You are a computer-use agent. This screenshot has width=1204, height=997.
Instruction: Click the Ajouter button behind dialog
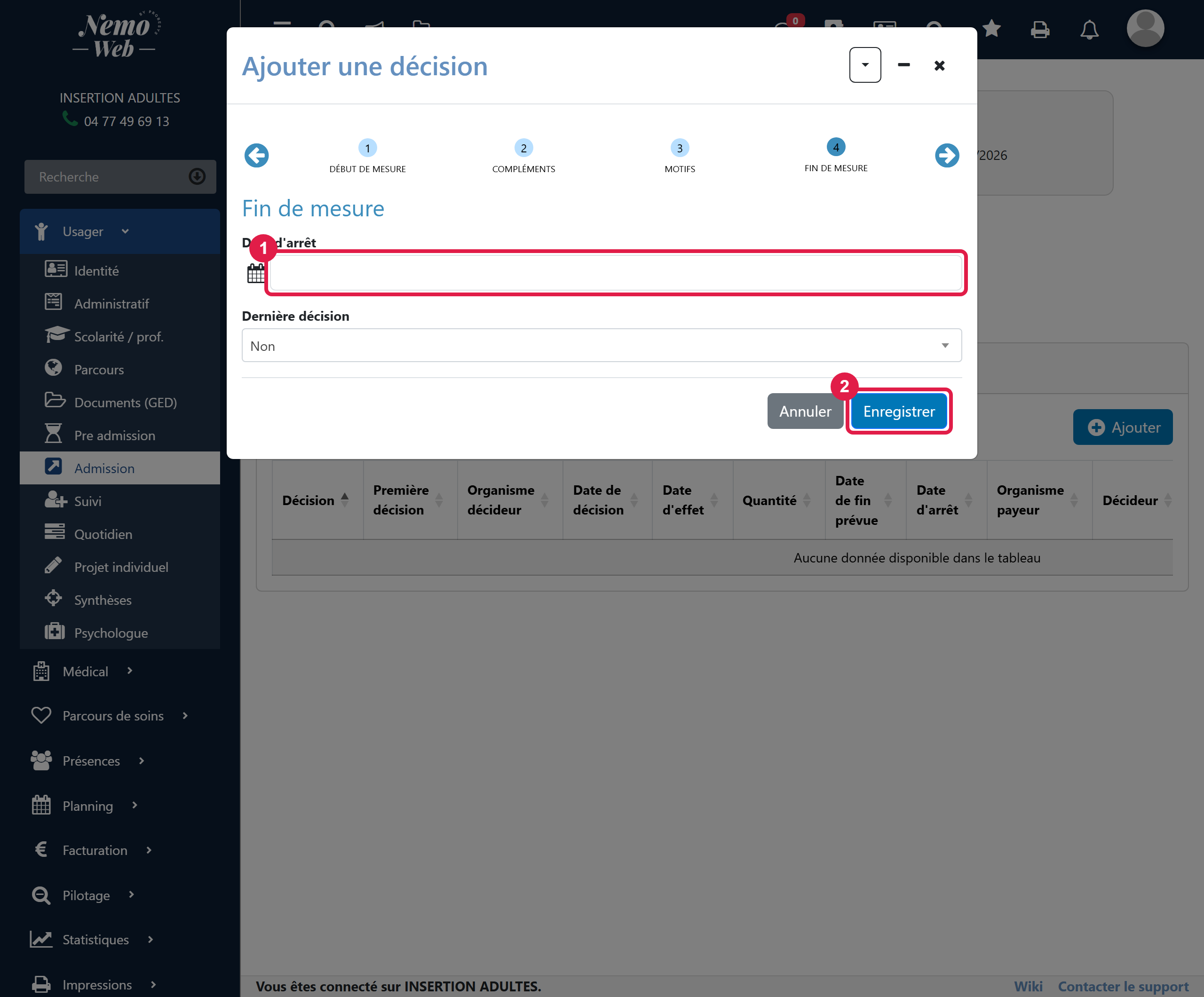coord(1123,427)
